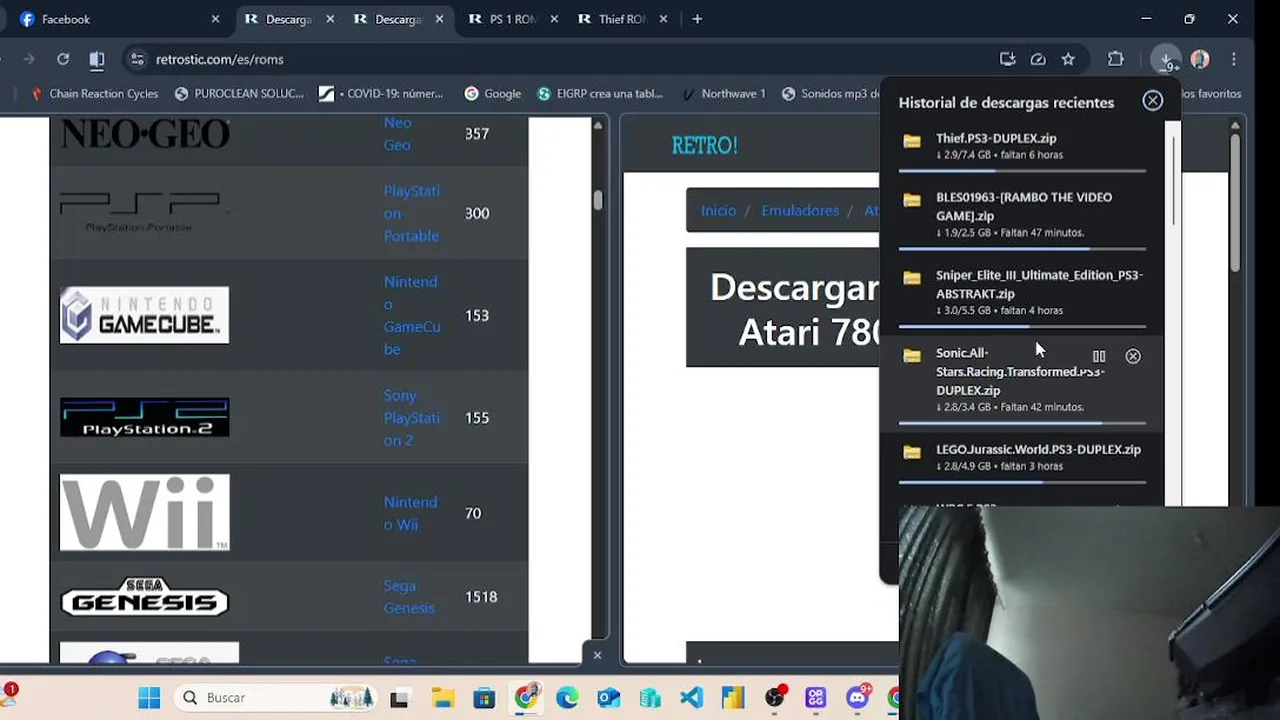Click the Wii logo image
Image resolution: width=1280 pixels, height=720 pixels.
(144, 512)
